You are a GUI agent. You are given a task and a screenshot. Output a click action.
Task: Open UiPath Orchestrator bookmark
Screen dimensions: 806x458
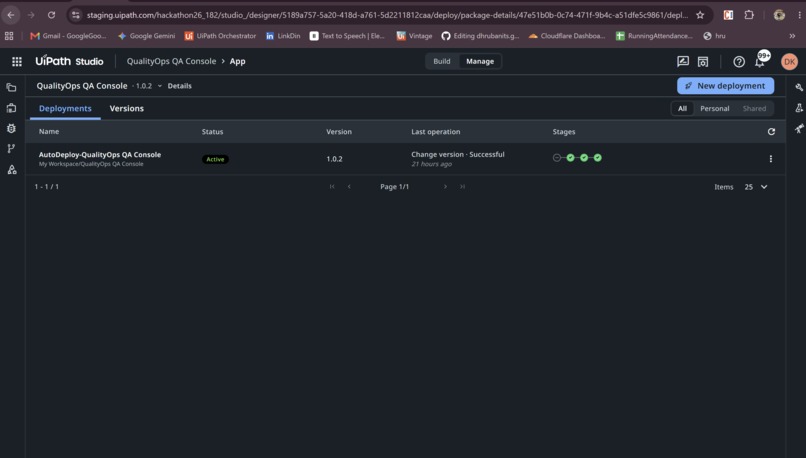click(221, 36)
